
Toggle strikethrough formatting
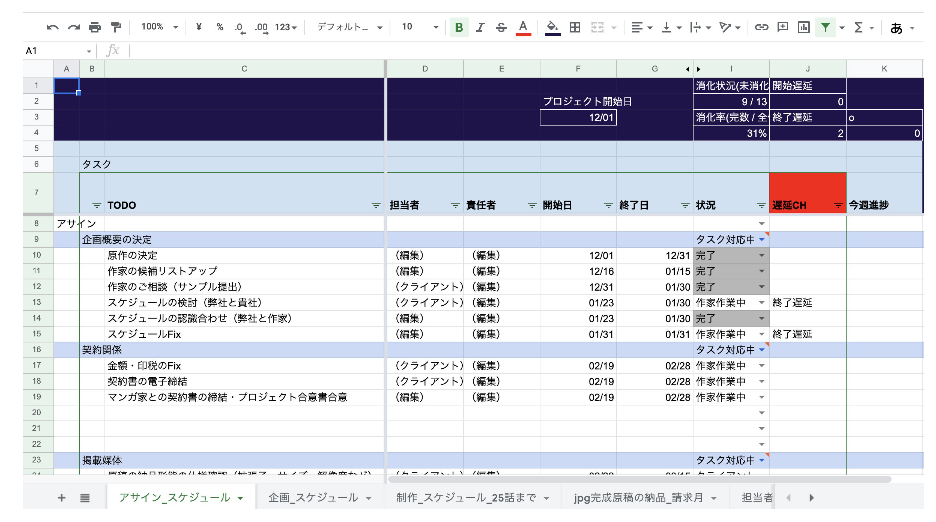point(501,27)
